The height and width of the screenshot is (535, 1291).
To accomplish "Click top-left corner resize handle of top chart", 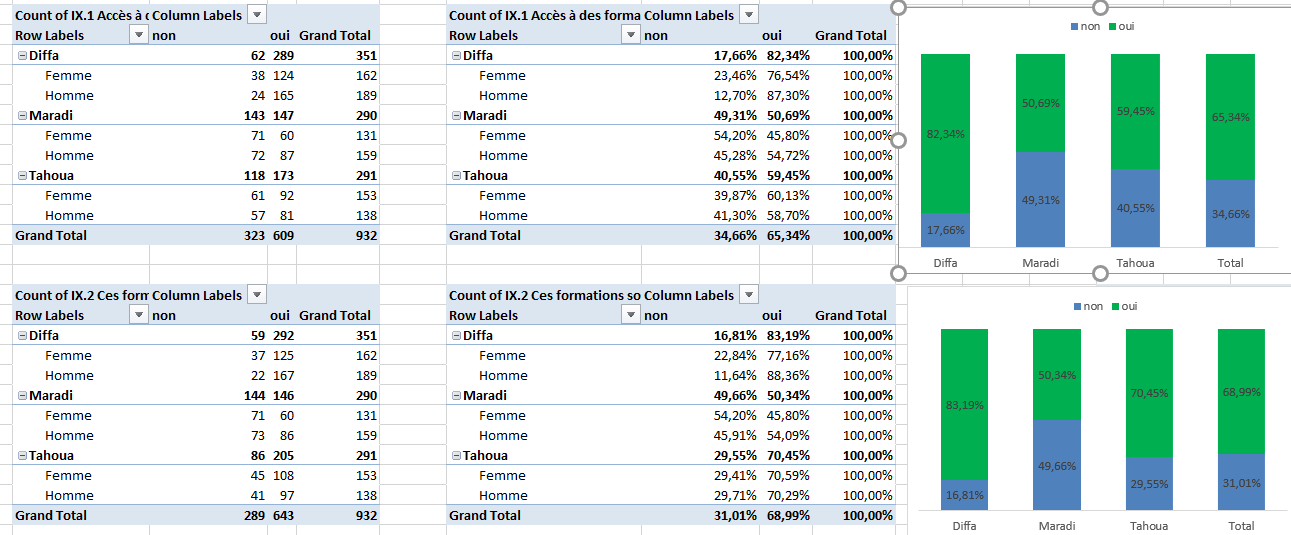I will [x=898, y=7].
